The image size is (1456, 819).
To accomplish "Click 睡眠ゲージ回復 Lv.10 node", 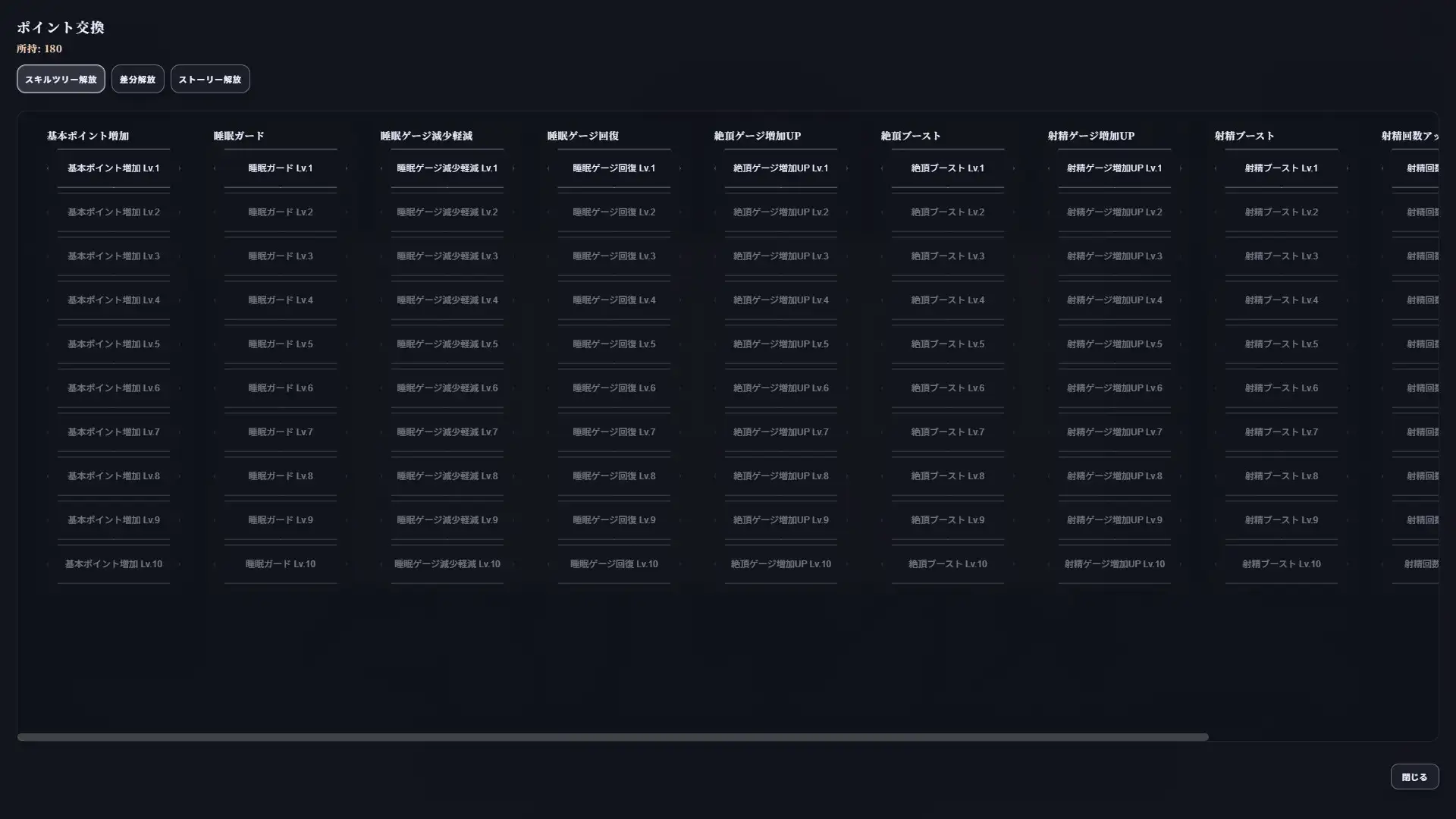I will (614, 564).
